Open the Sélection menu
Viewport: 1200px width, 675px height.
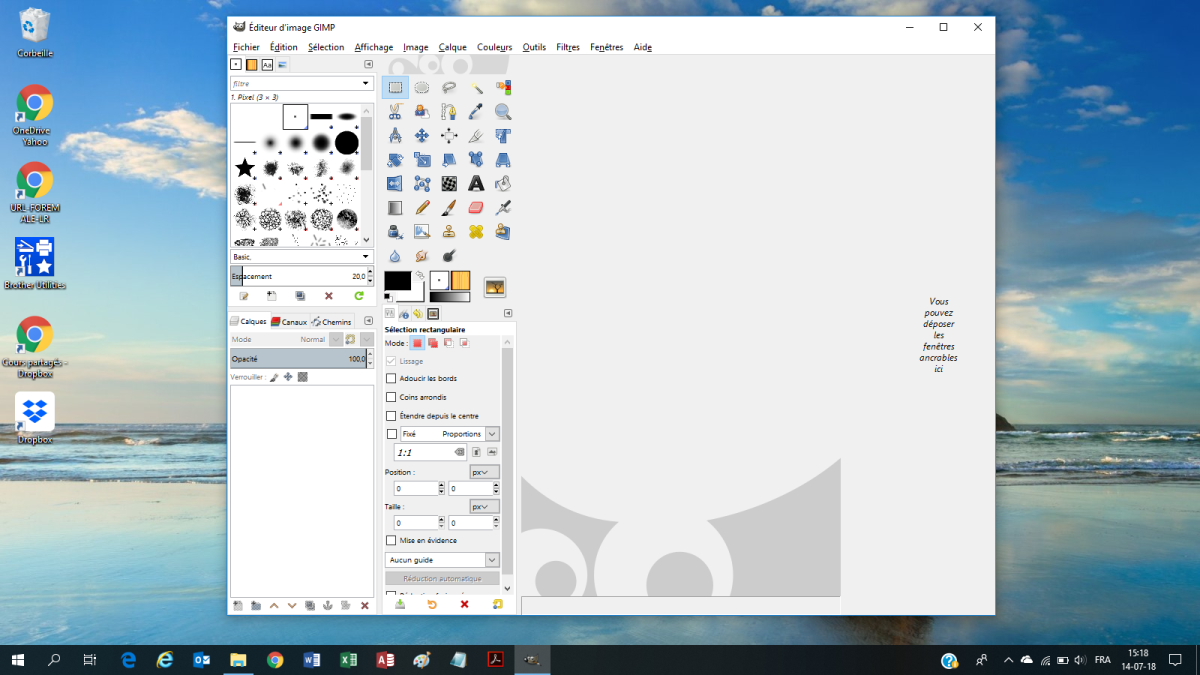pyautogui.click(x=326, y=47)
